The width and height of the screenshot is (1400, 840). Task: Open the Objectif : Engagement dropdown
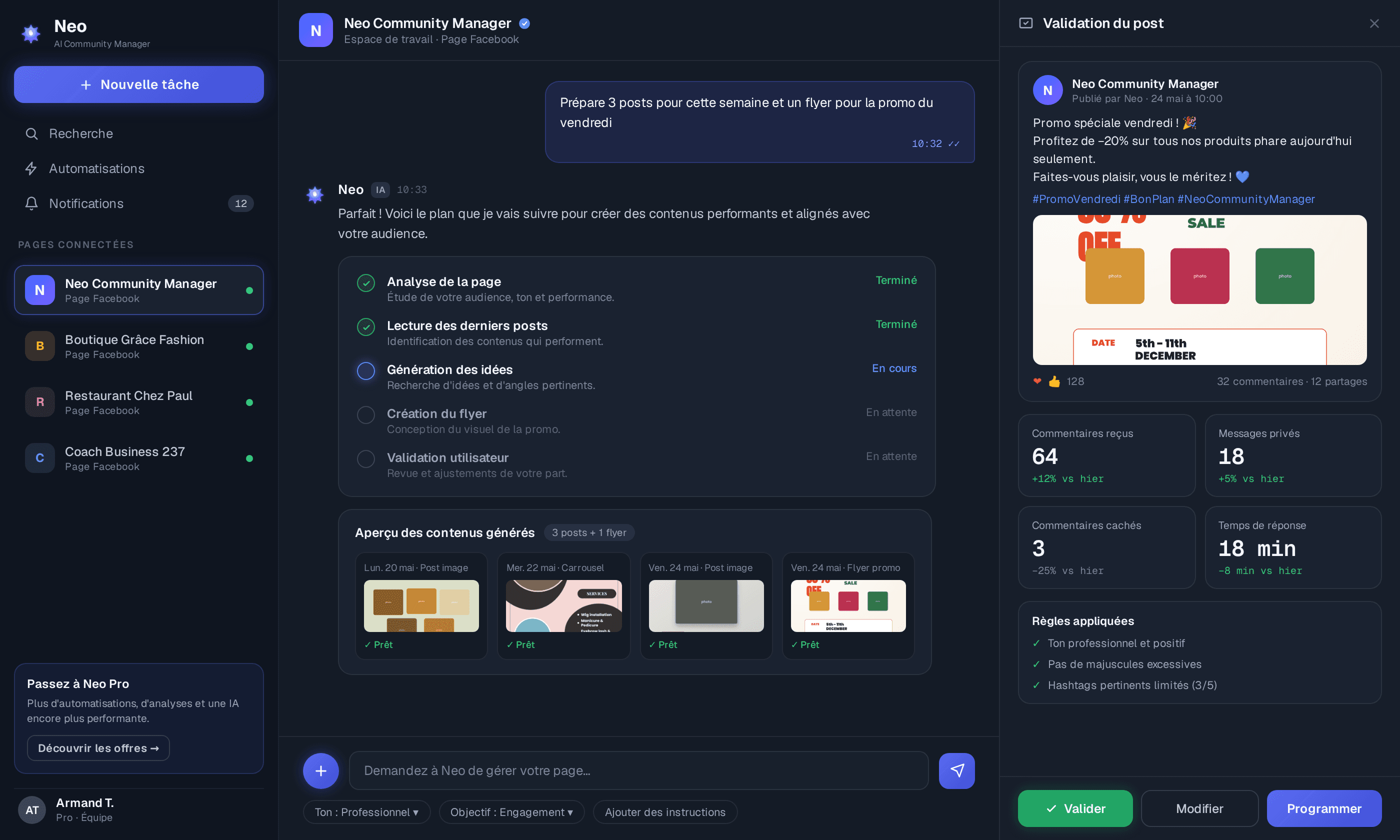[511, 812]
